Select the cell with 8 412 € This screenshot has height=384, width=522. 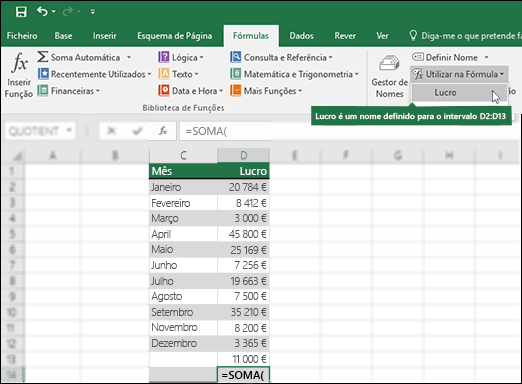tap(243, 203)
